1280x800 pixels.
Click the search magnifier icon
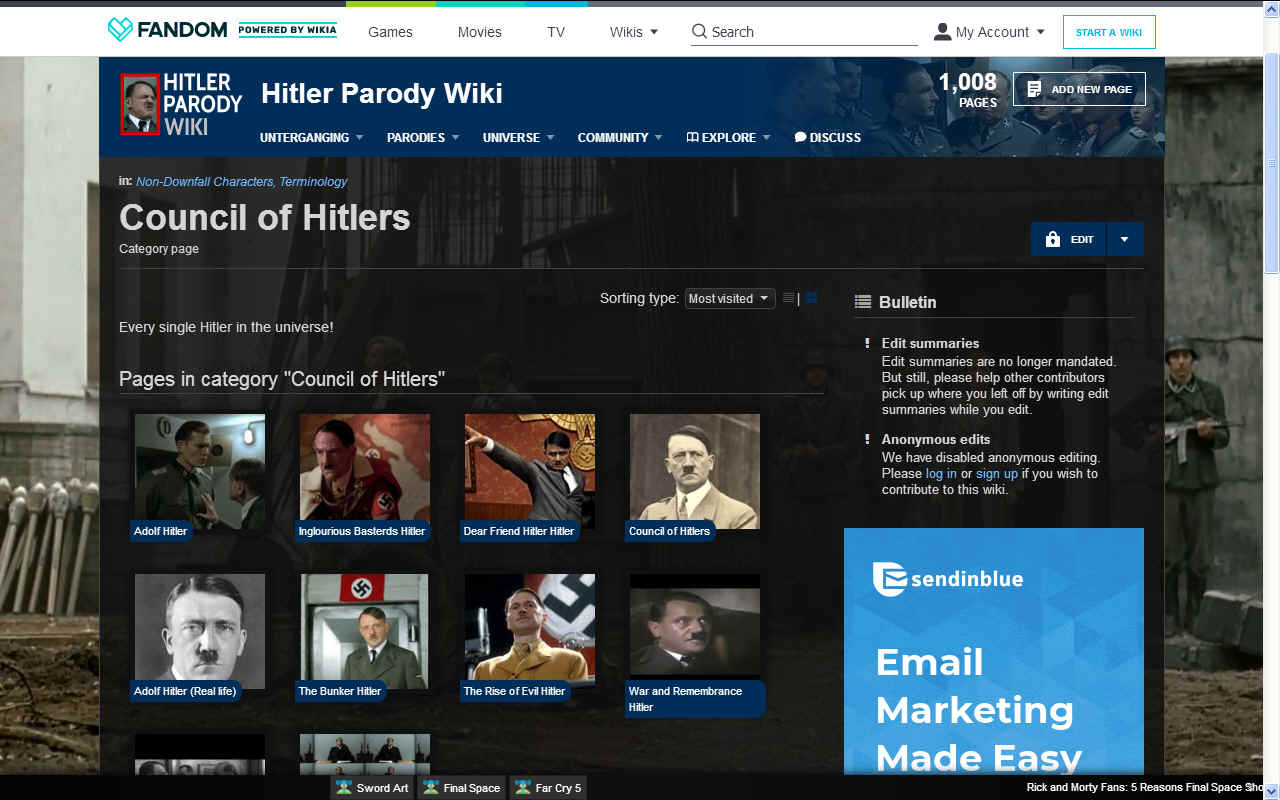click(699, 31)
